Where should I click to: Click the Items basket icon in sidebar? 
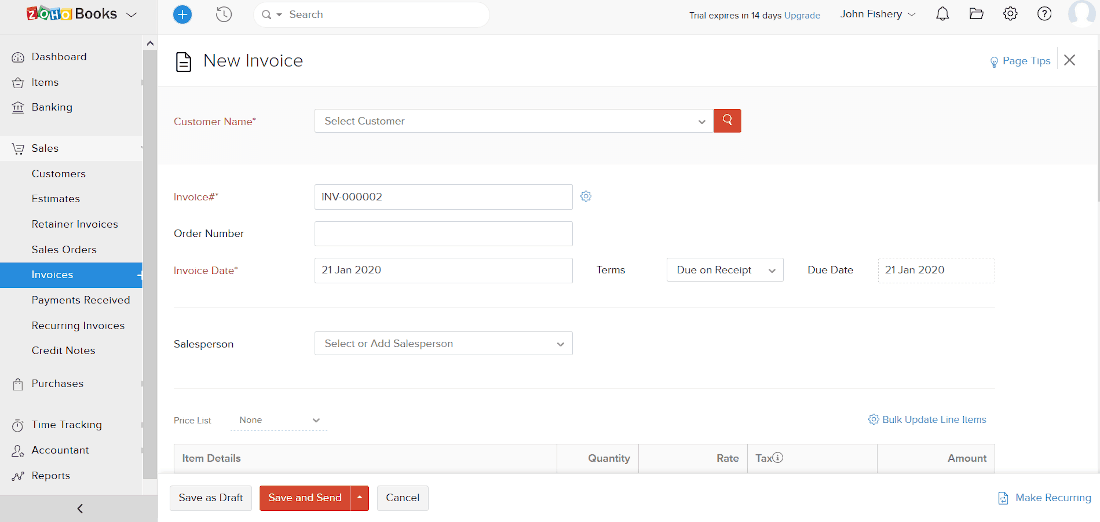click(18, 83)
